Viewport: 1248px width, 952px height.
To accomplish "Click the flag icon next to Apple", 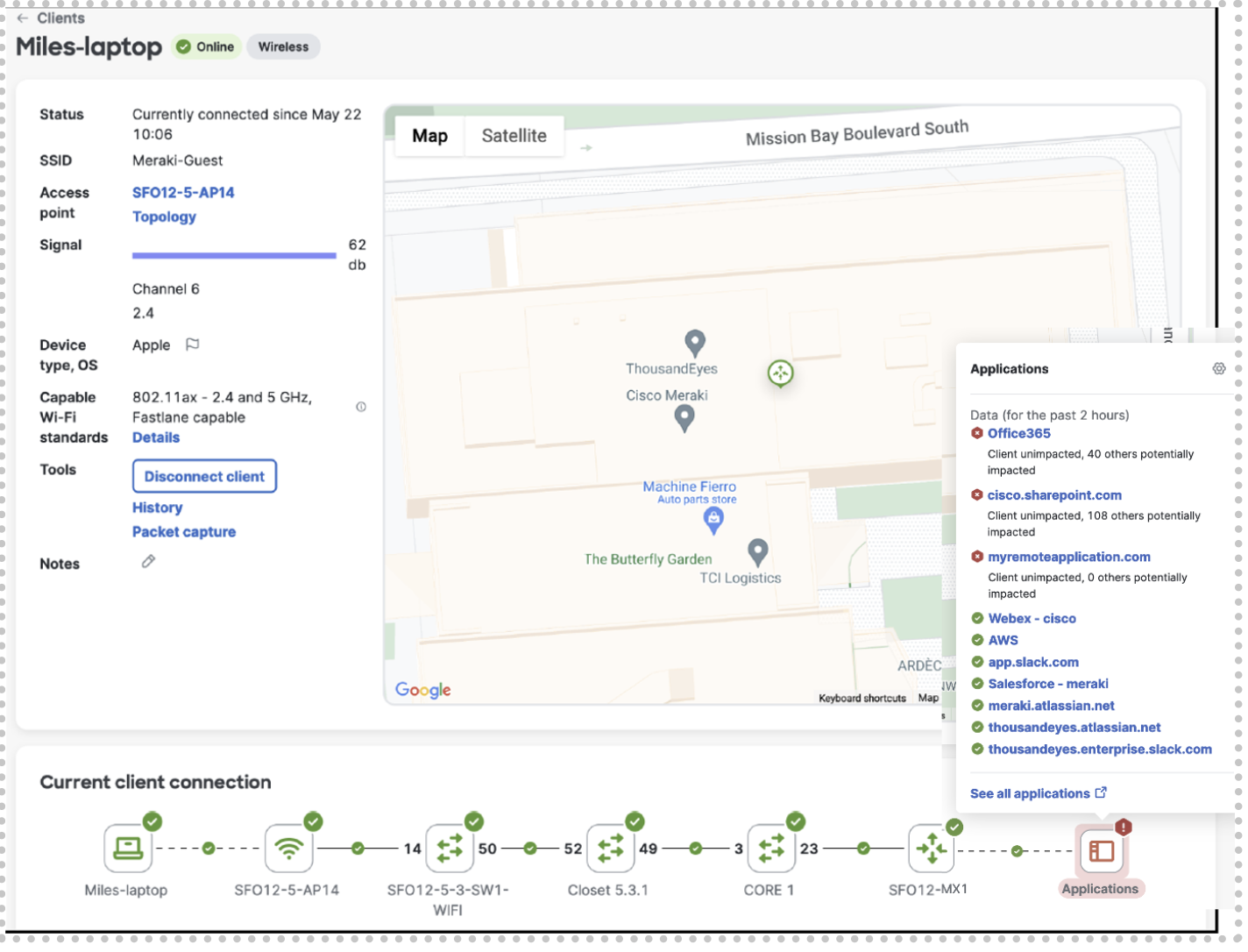I will 193,345.
